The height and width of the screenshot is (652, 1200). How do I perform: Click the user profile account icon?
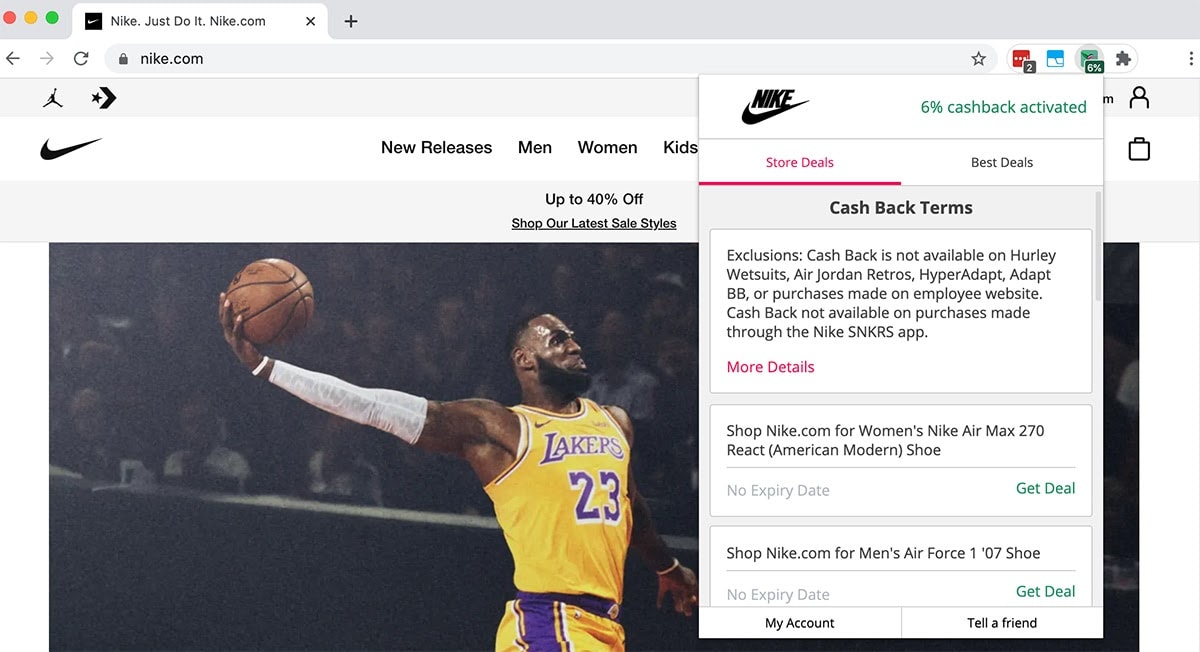[x=1139, y=98]
